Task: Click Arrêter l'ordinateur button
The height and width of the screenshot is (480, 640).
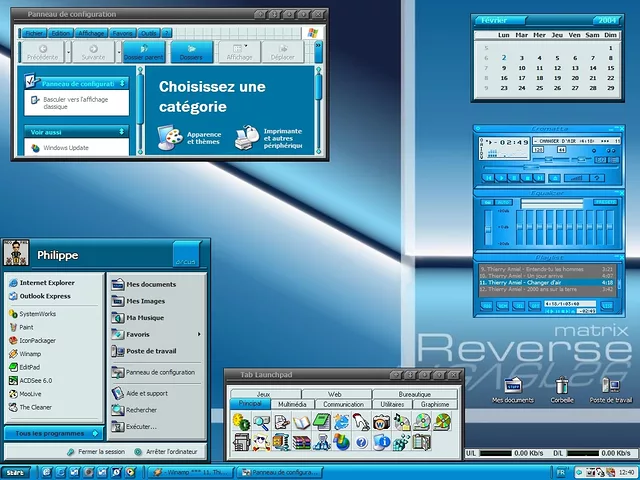Action: [168, 452]
